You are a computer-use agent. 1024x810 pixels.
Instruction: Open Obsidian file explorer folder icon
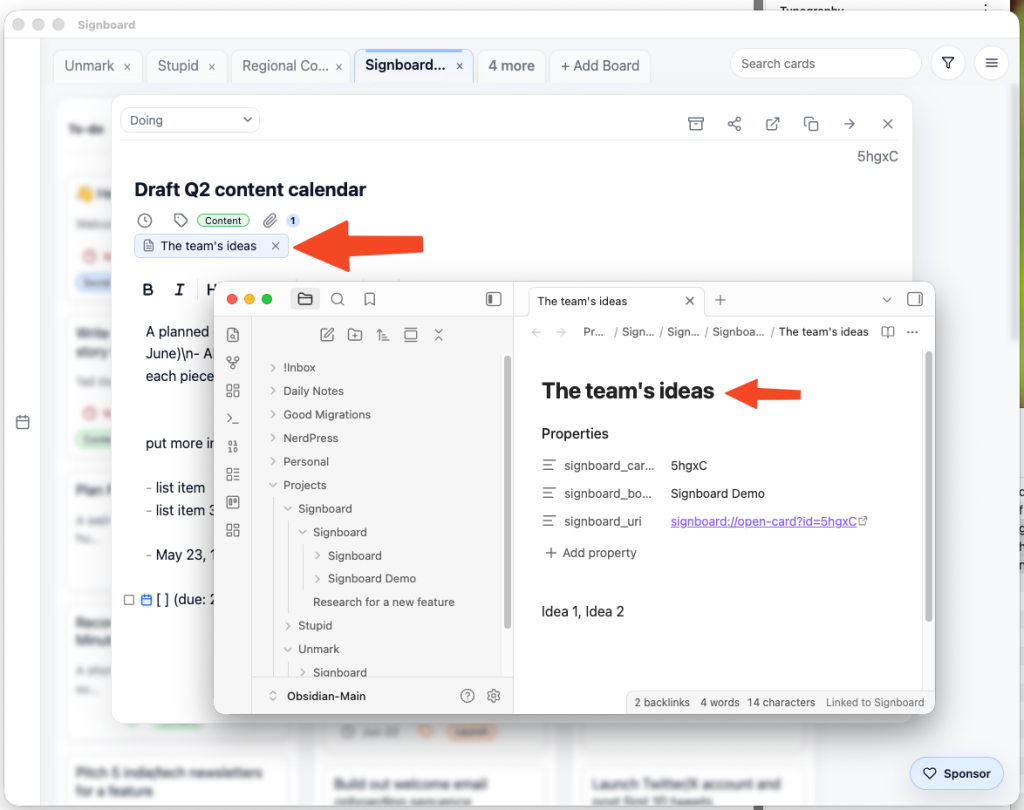[305, 299]
